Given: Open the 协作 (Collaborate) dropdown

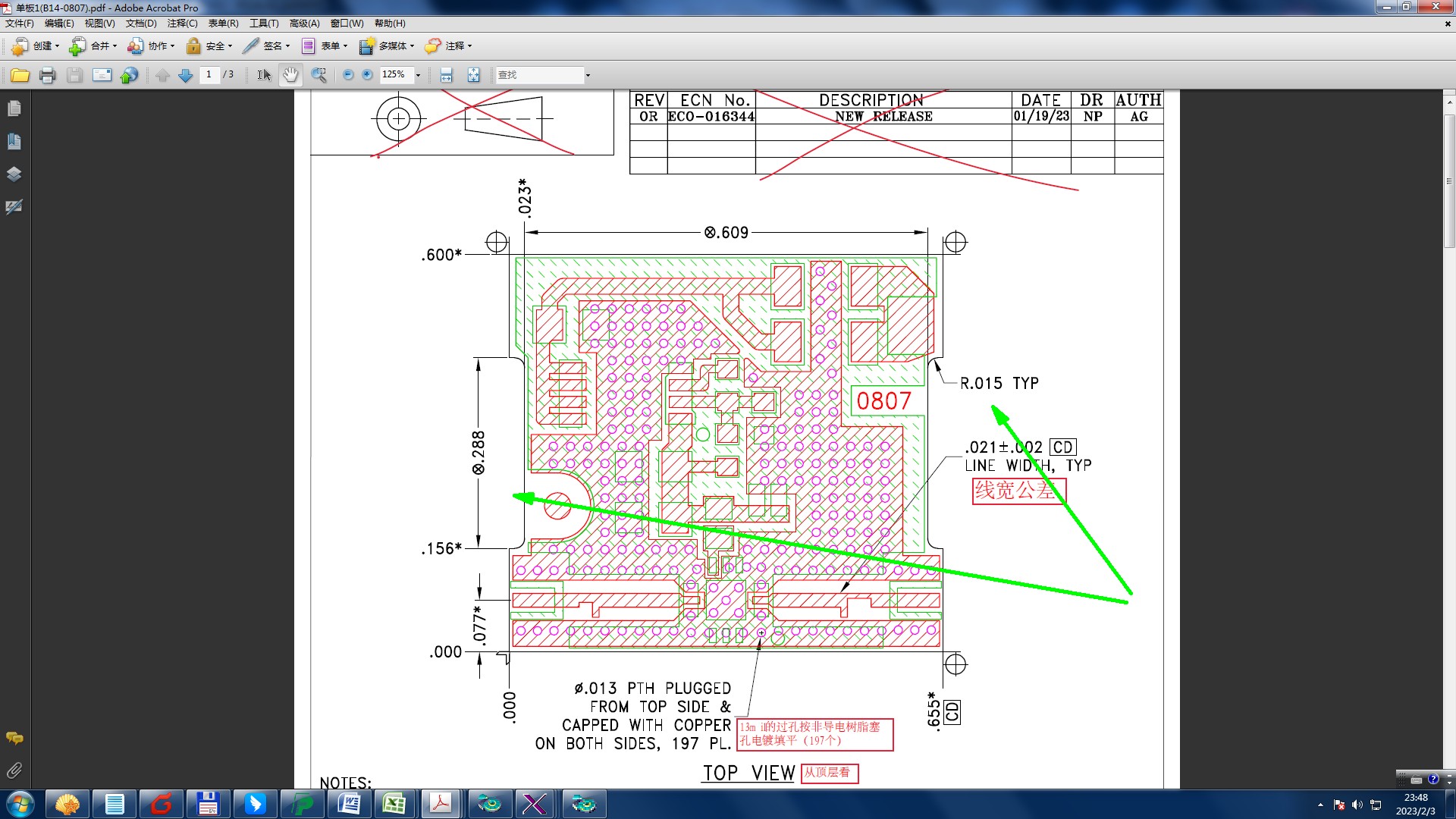Looking at the screenshot, I should click(x=151, y=46).
